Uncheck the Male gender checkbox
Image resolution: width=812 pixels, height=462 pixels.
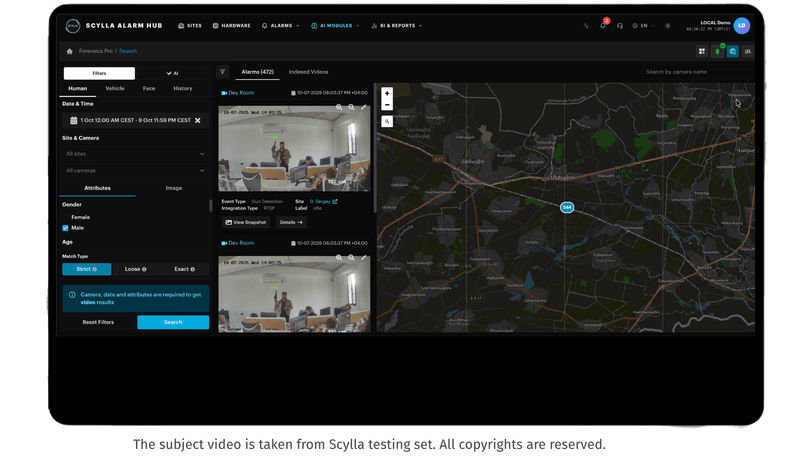point(65,228)
